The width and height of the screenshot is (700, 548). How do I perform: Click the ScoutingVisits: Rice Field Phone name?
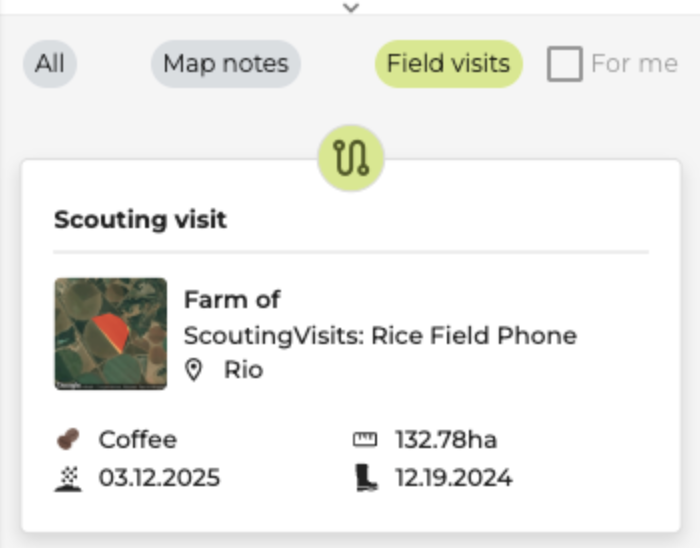[x=380, y=335]
